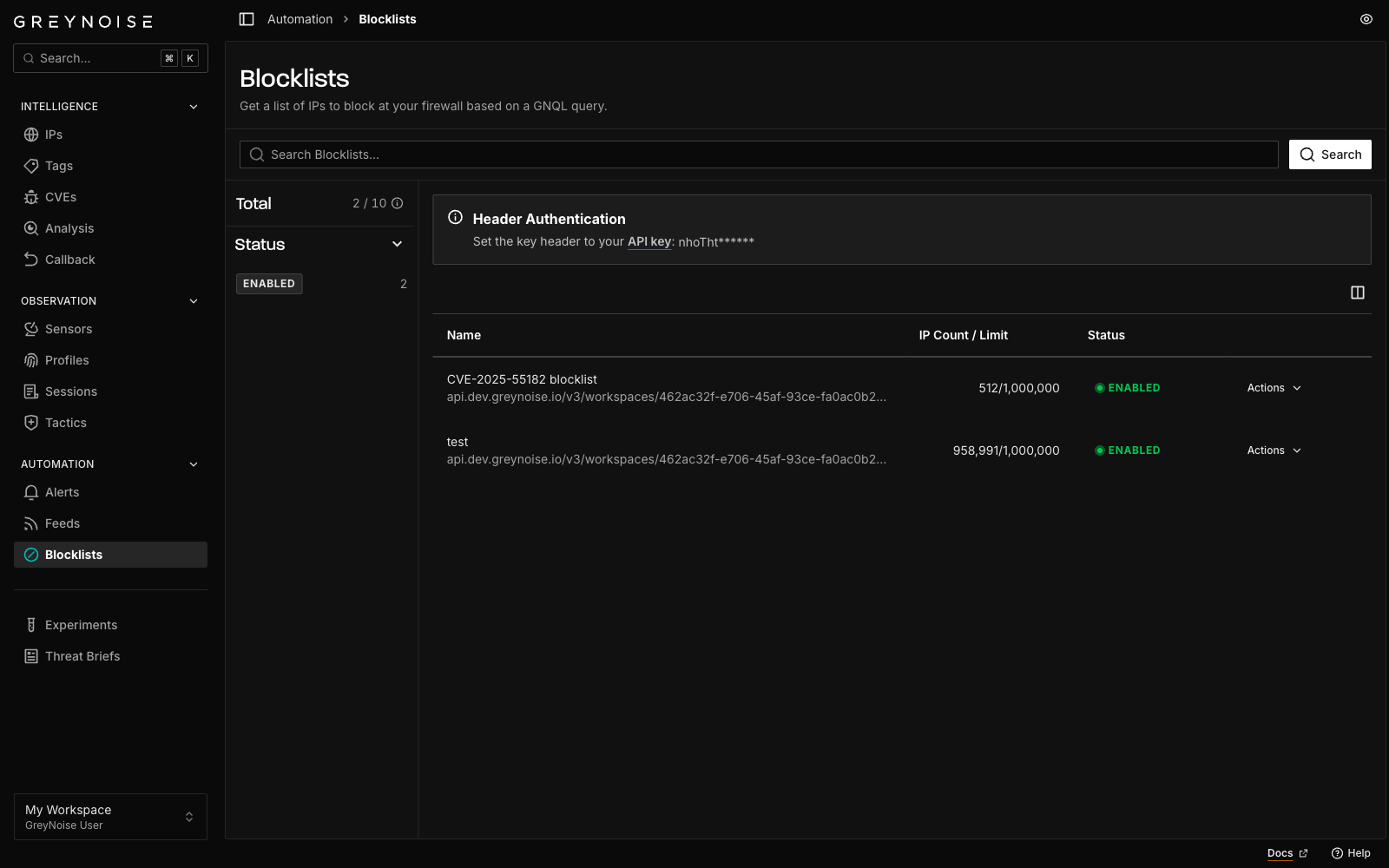Open the Experiments test tube icon
Image resolution: width=1389 pixels, height=868 pixels.
31,625
